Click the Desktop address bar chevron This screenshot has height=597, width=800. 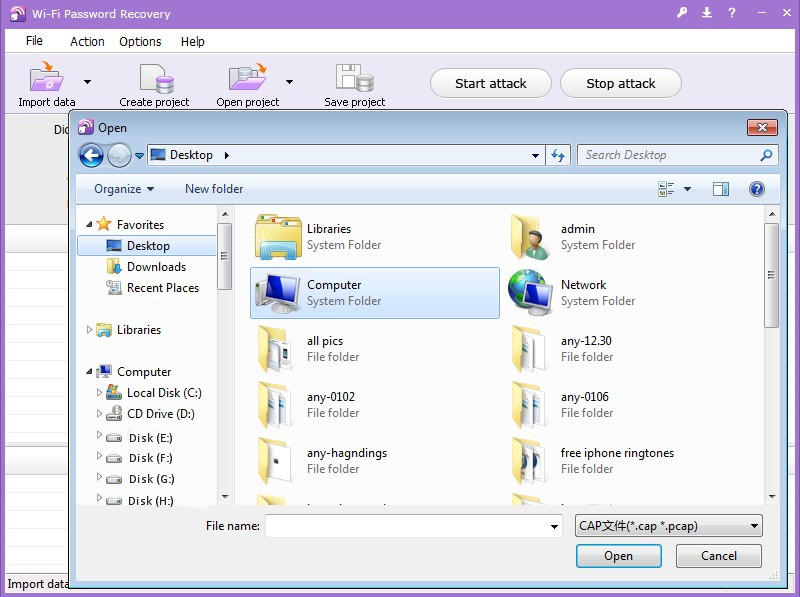point(227,155)
